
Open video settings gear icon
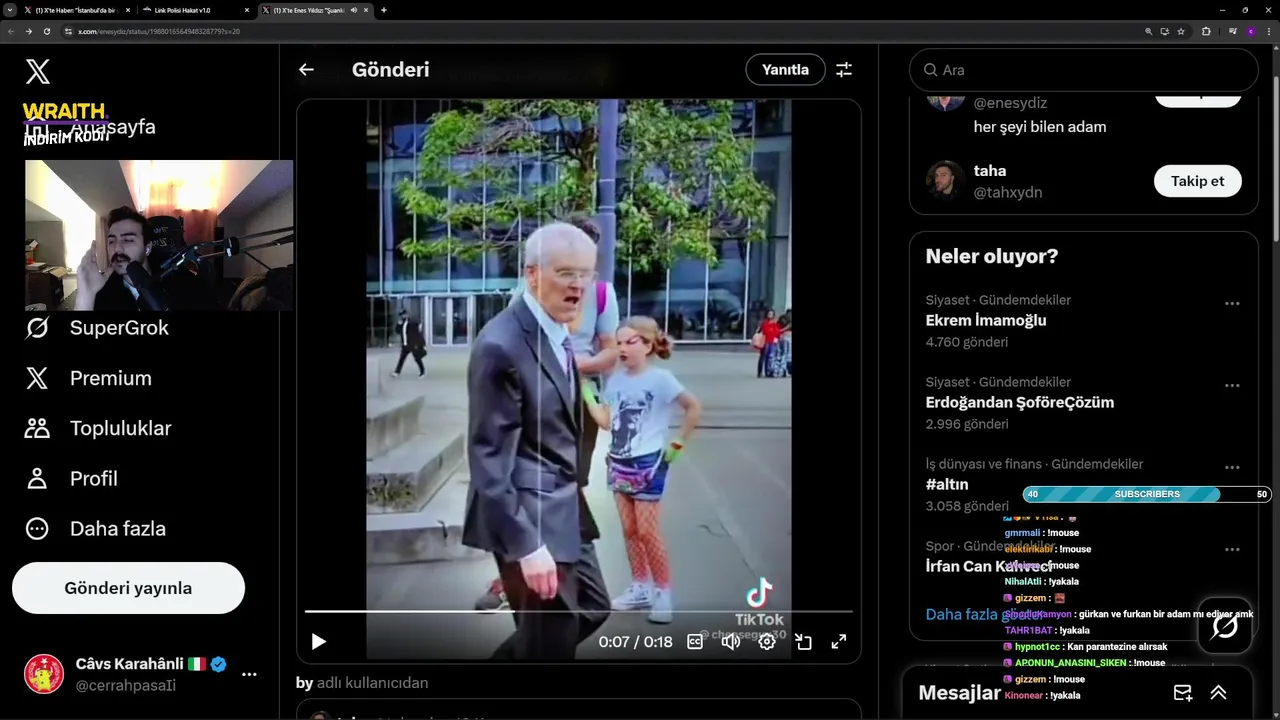pyautogui.click(x=767, y=642)
